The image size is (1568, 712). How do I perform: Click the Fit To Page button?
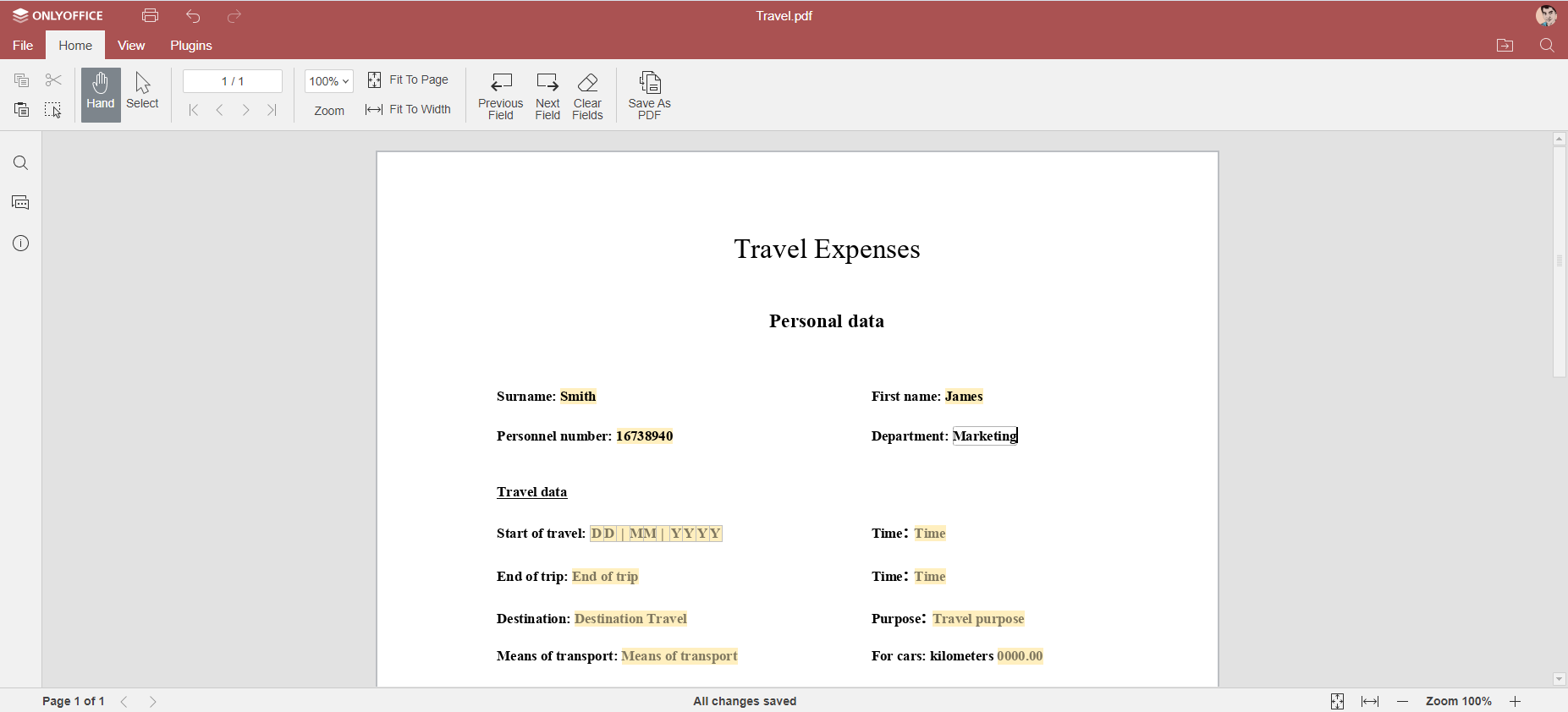[409, 80]
